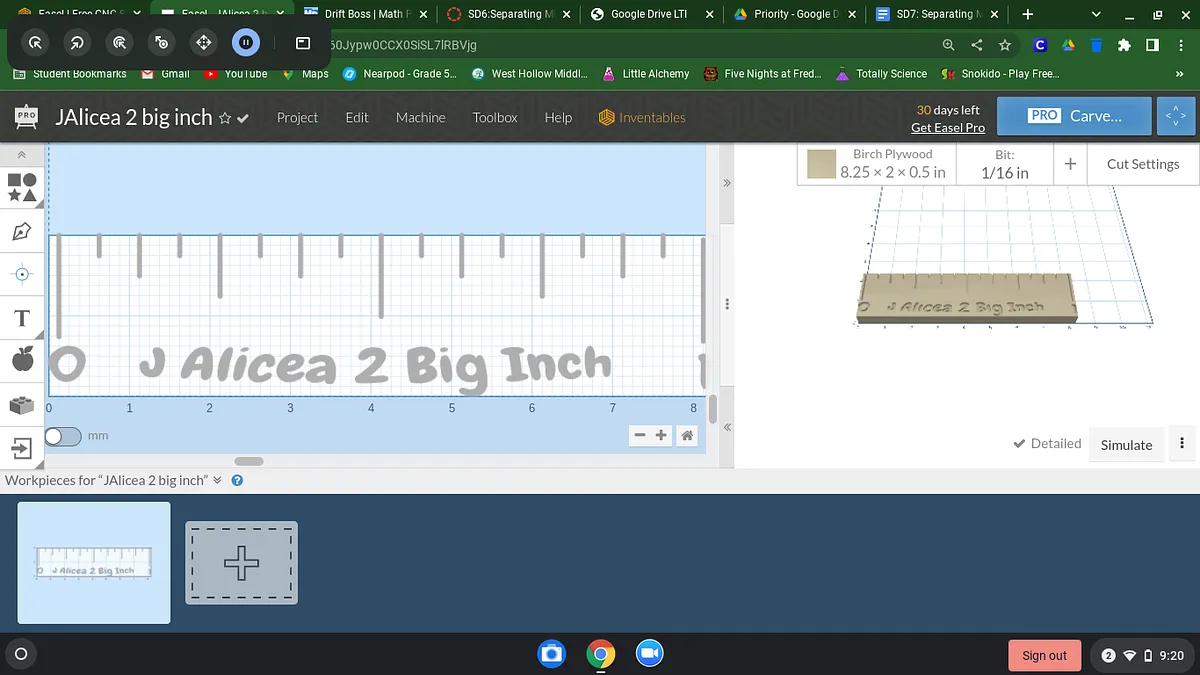Click the home view reset icon

tap(687, 435)
